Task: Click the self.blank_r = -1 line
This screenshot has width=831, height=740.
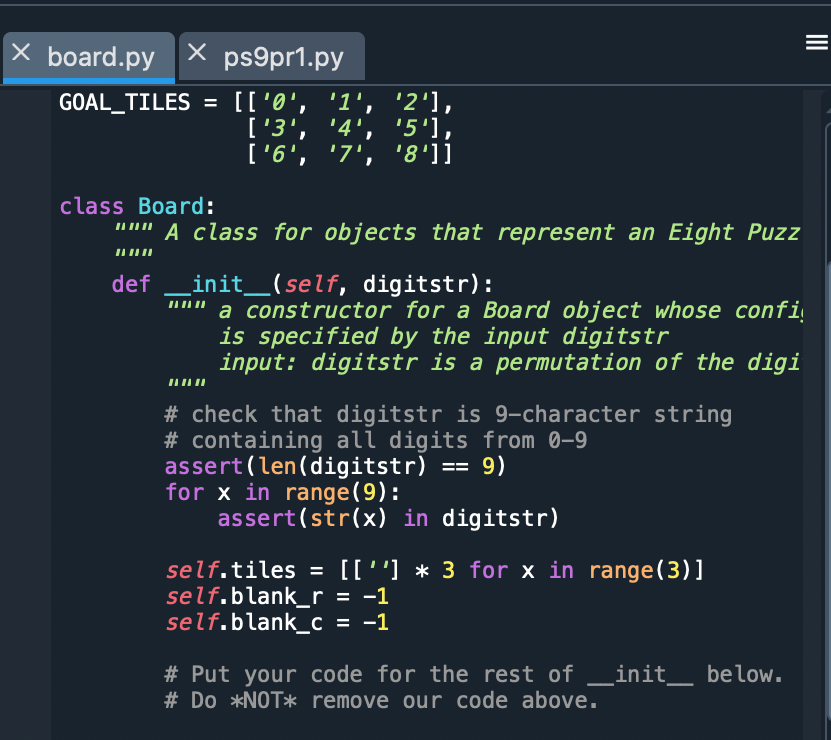Action: tap(275, 595)
